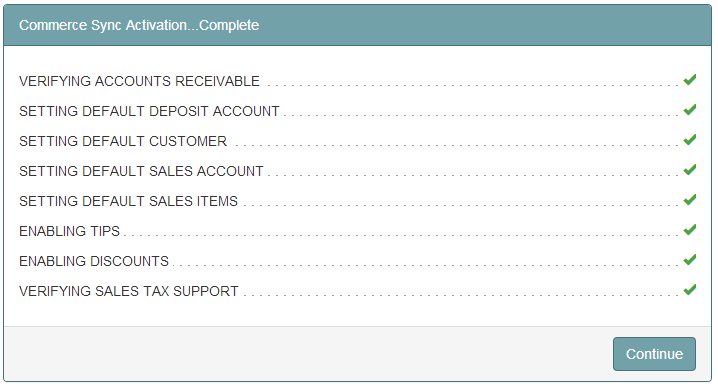
Task: Click the checkmark next to Setting Default Sales Account
Action: 690,169
